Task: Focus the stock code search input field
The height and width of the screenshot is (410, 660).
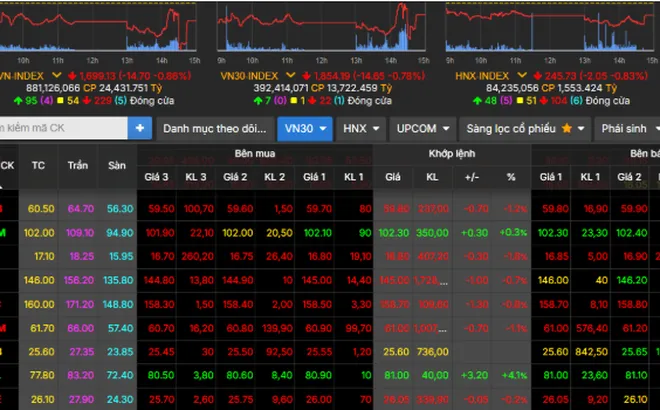Action: (63, 128)
